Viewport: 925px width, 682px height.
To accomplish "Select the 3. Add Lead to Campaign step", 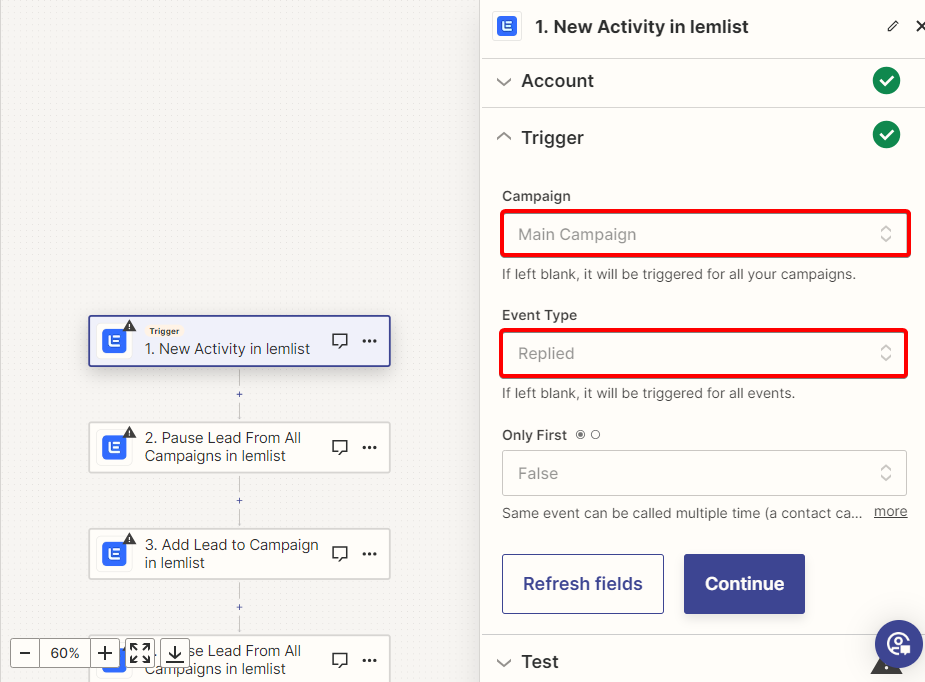I will tap(240, 554).
